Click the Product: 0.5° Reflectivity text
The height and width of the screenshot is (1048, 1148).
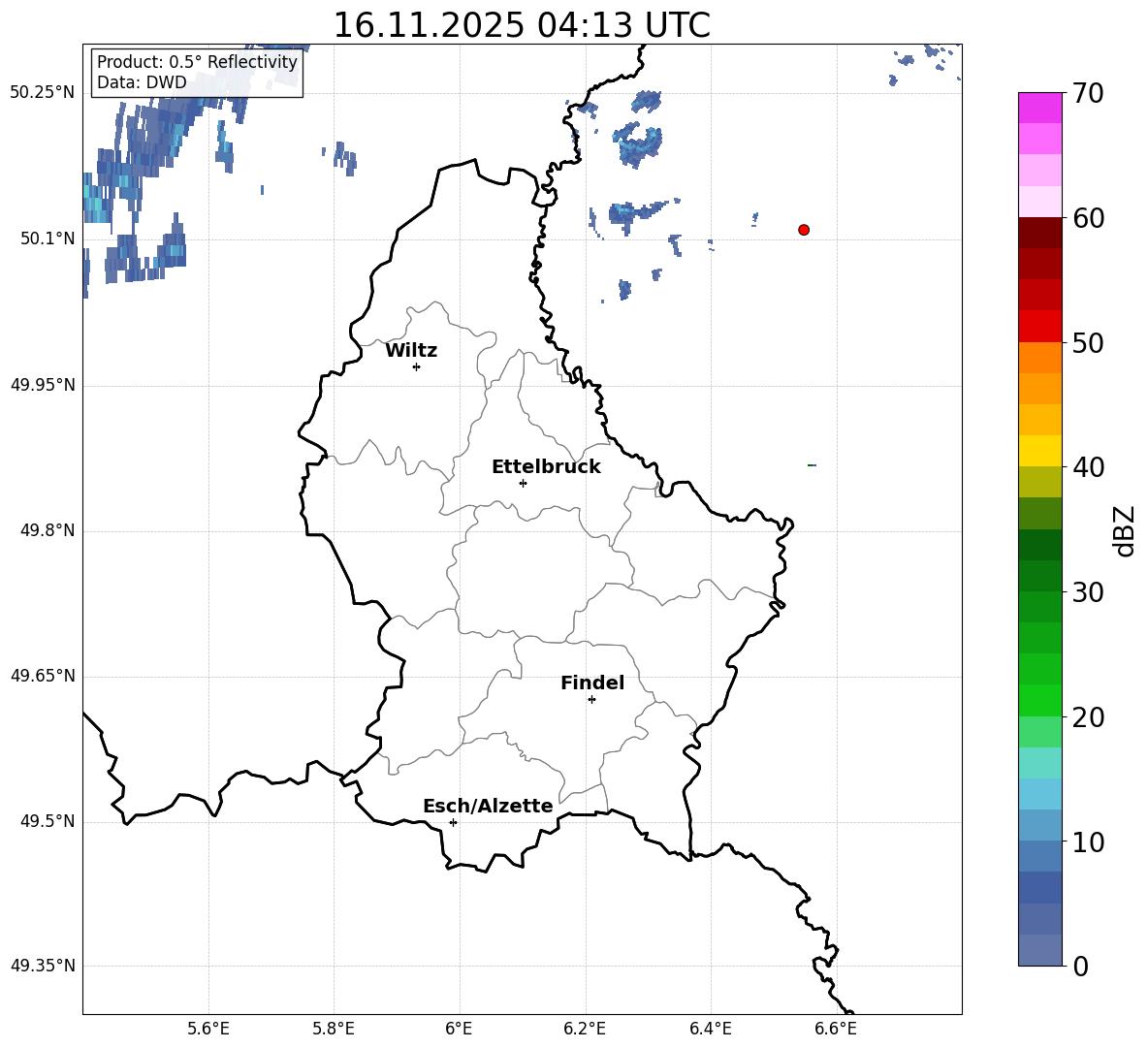(197, 61)
